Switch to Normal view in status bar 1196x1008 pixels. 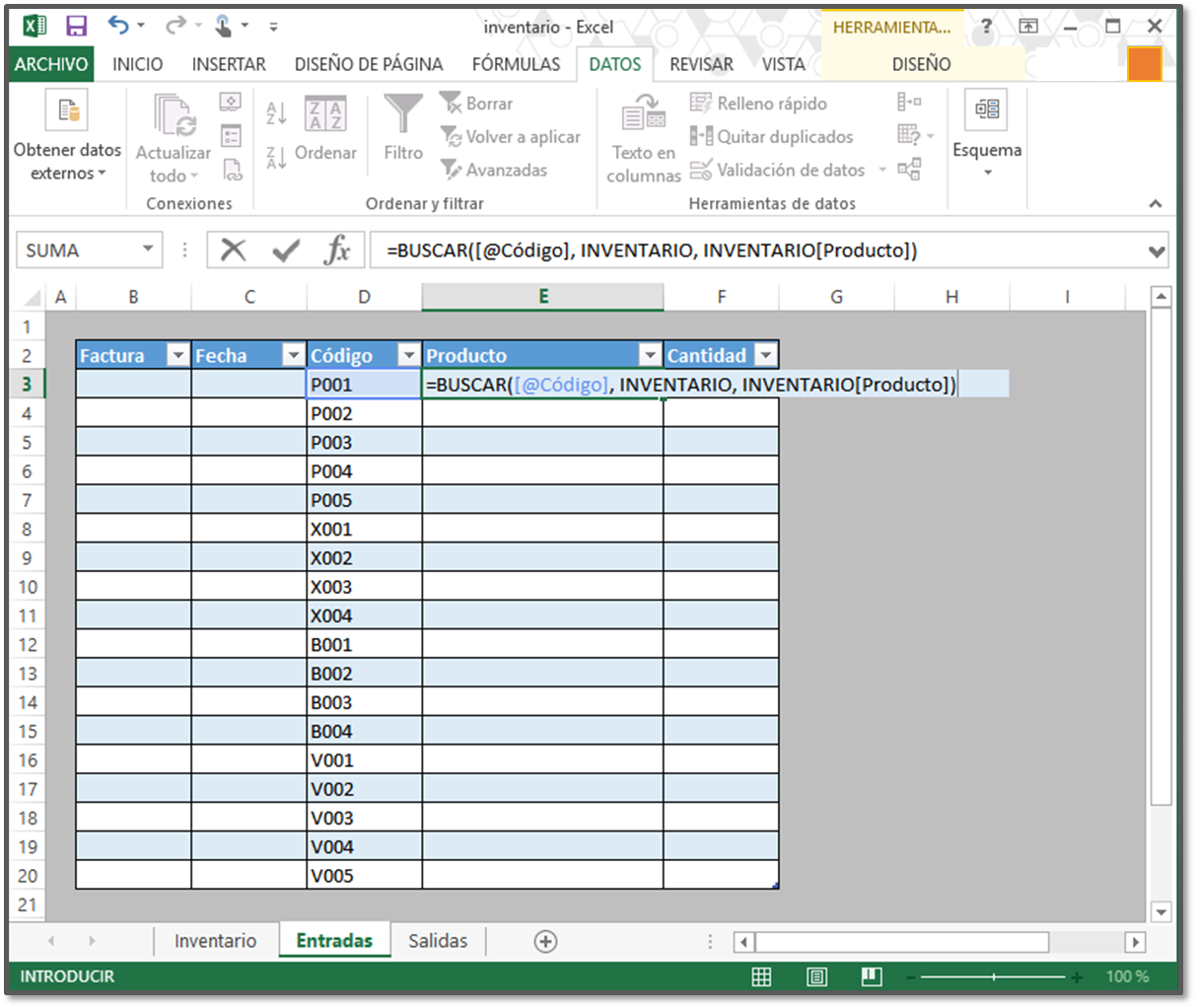pyautogui.click(x=761, y=976)
